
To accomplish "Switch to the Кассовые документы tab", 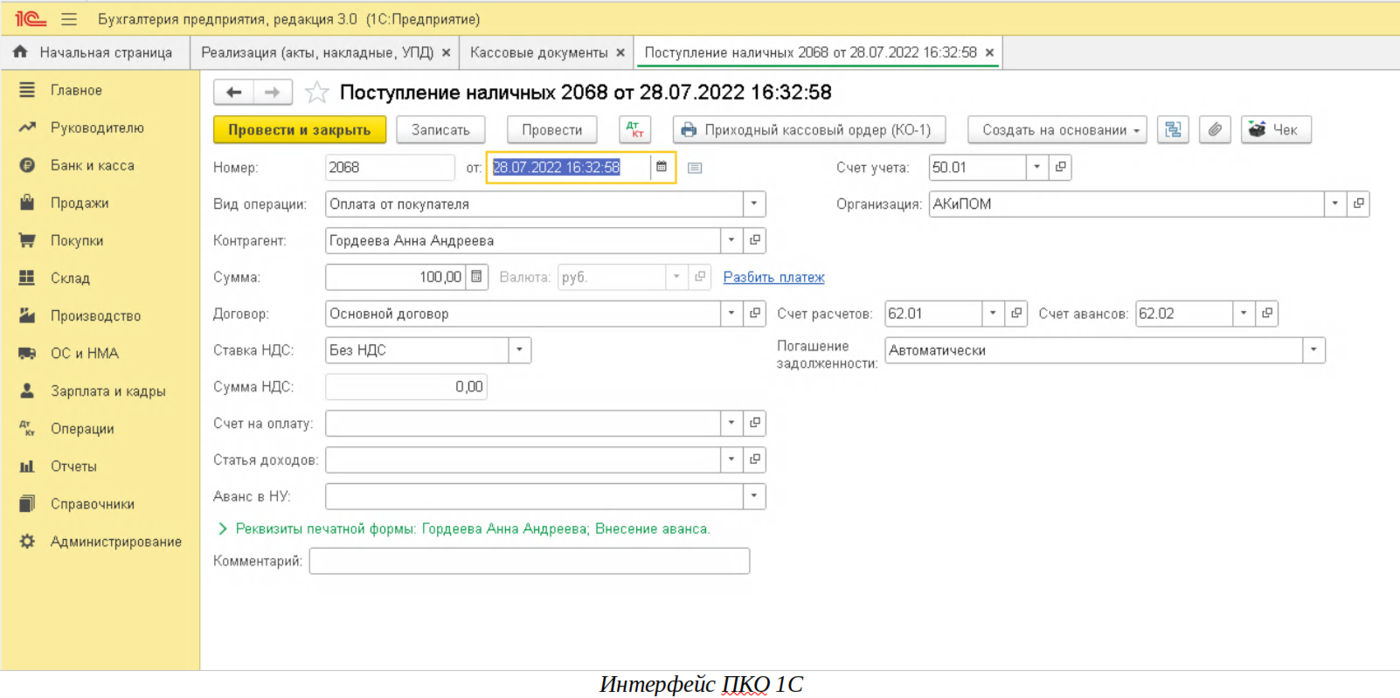I will click(x=538, y=52).
